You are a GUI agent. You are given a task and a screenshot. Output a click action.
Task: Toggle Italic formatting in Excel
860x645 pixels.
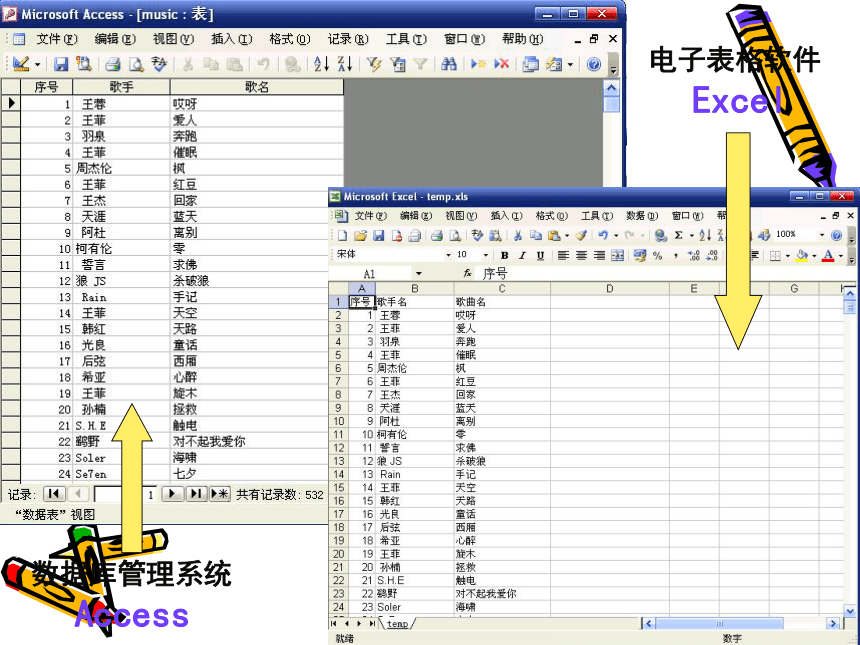pos(522,256)
